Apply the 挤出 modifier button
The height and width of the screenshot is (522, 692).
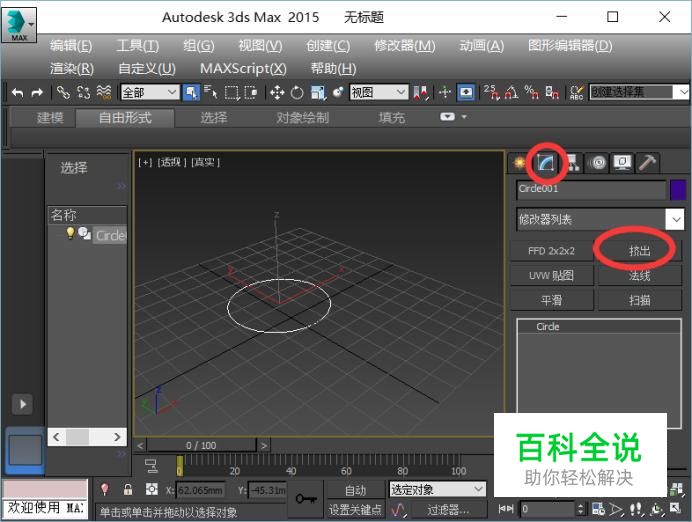639,251
